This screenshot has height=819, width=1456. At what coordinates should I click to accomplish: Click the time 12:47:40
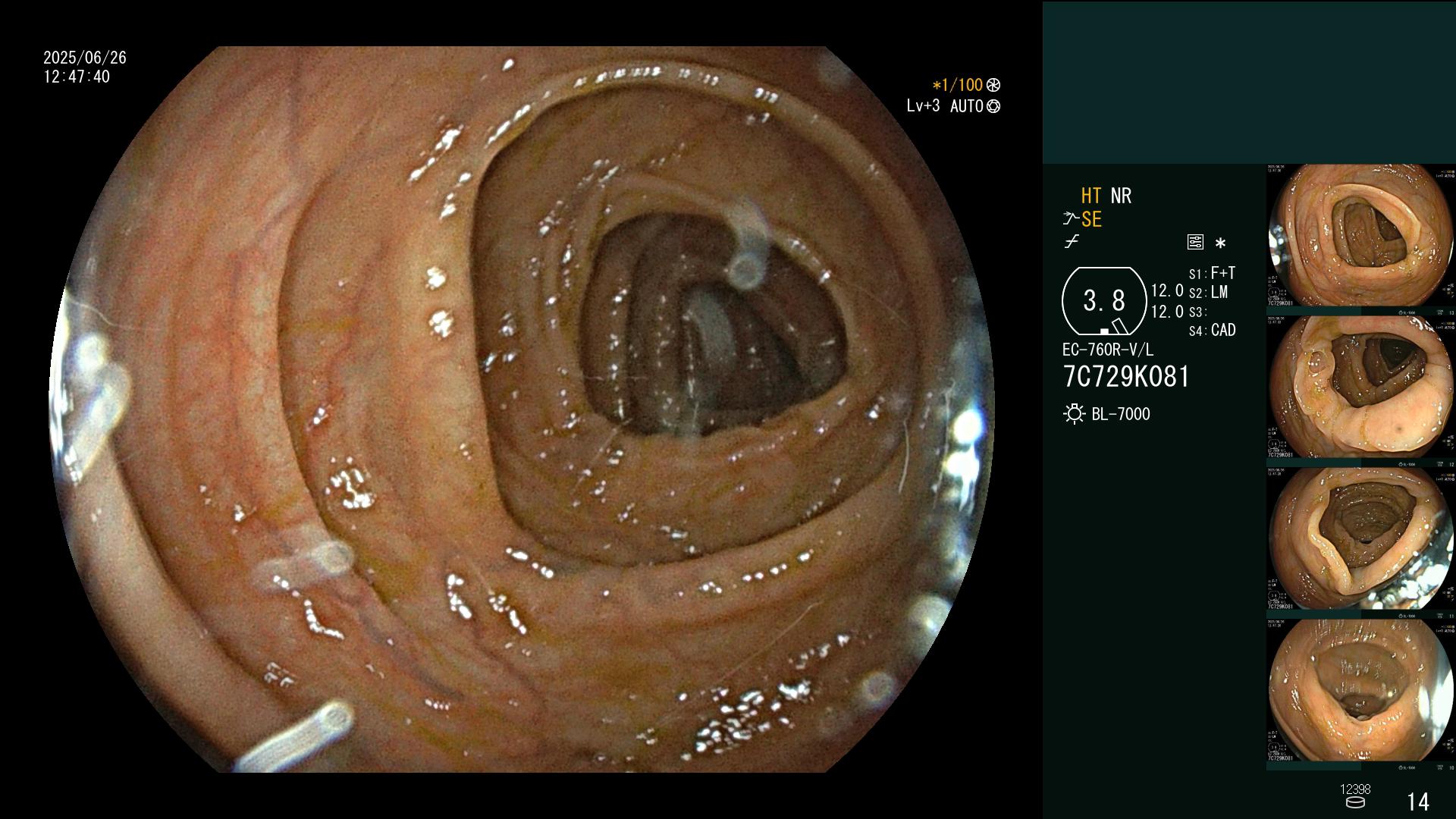point(77,77)
